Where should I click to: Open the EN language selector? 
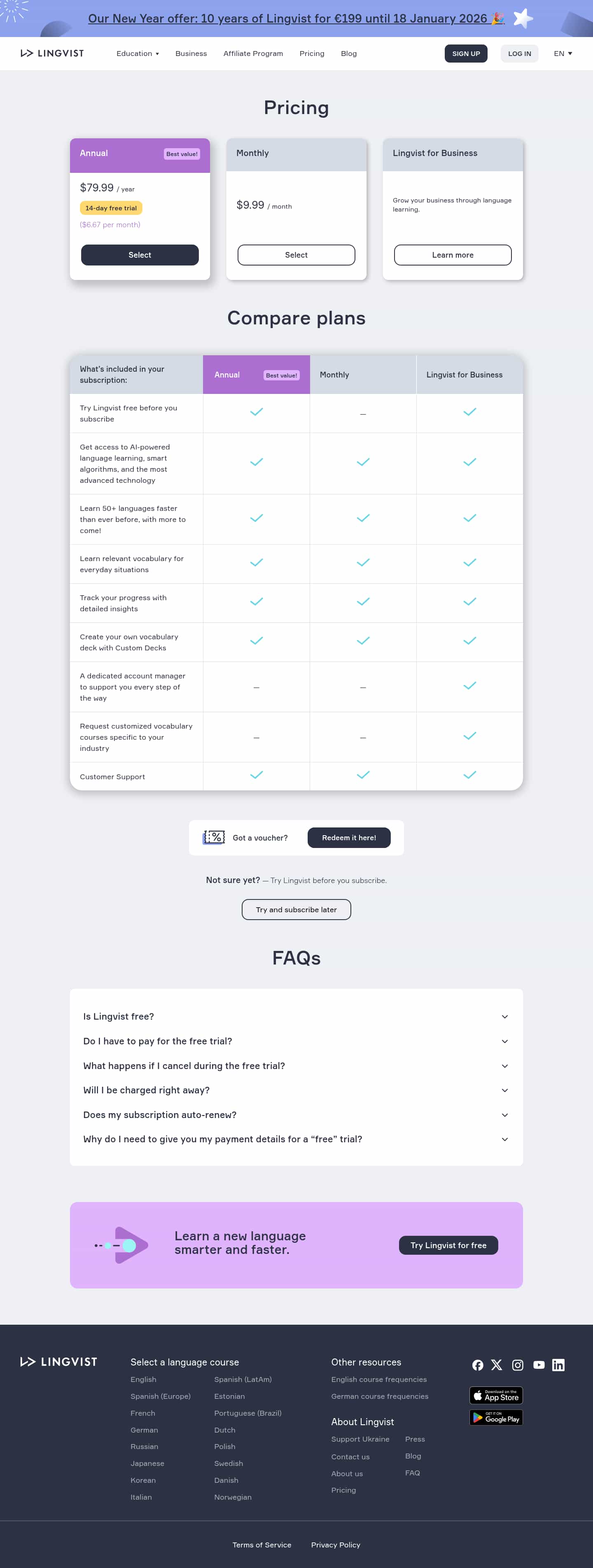[x=563, y=54]
